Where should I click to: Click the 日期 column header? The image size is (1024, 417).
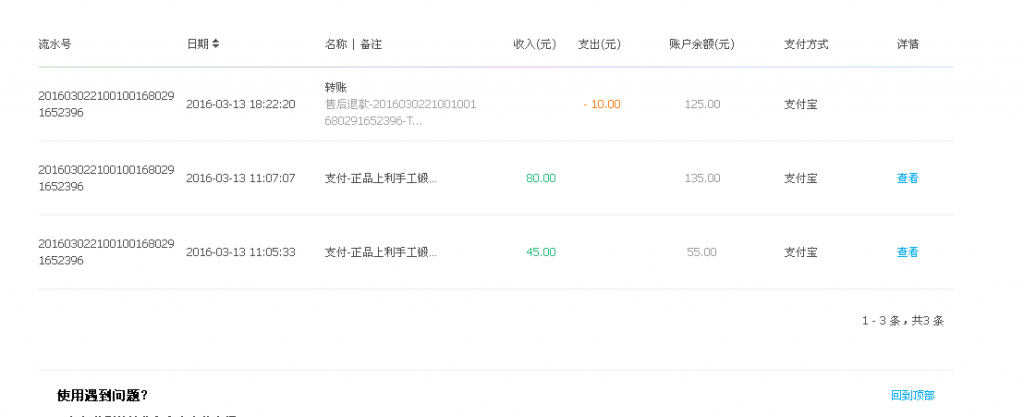tap(197, 44)
